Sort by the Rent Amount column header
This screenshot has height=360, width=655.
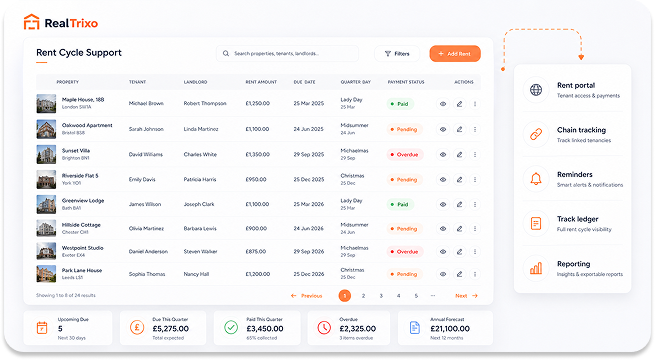coord(261,82)
